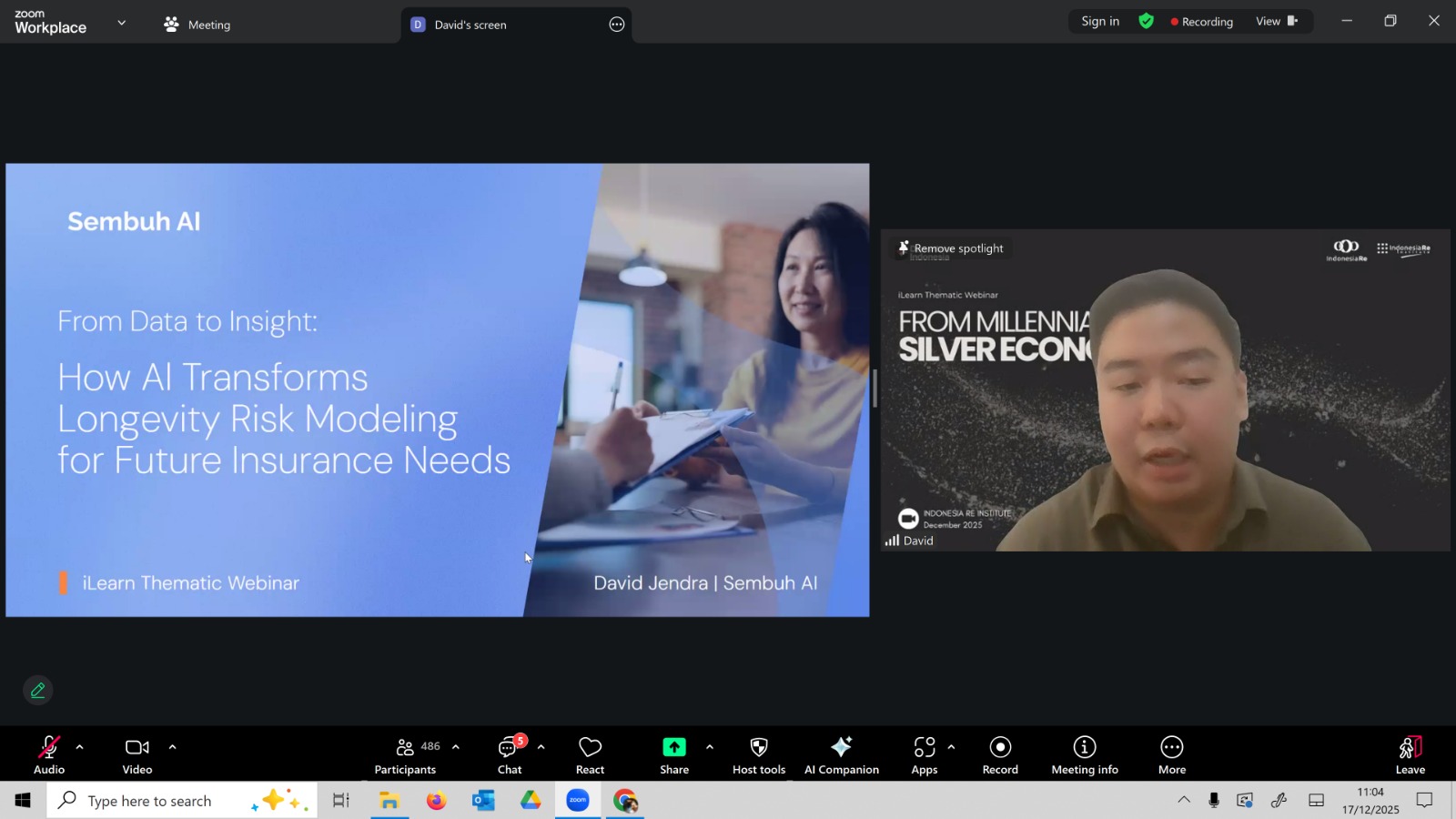Viewport: 1456px width, 819px height.
Task: Open the AI Companion panel
Action: tap(841, 754)
